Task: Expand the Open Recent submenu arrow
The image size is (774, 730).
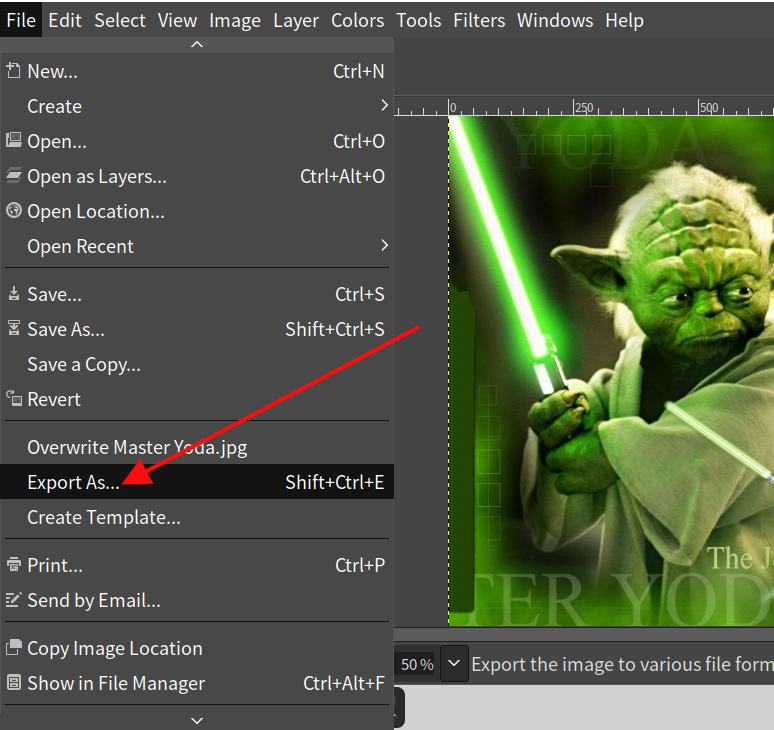Action: tap(385, 245)
